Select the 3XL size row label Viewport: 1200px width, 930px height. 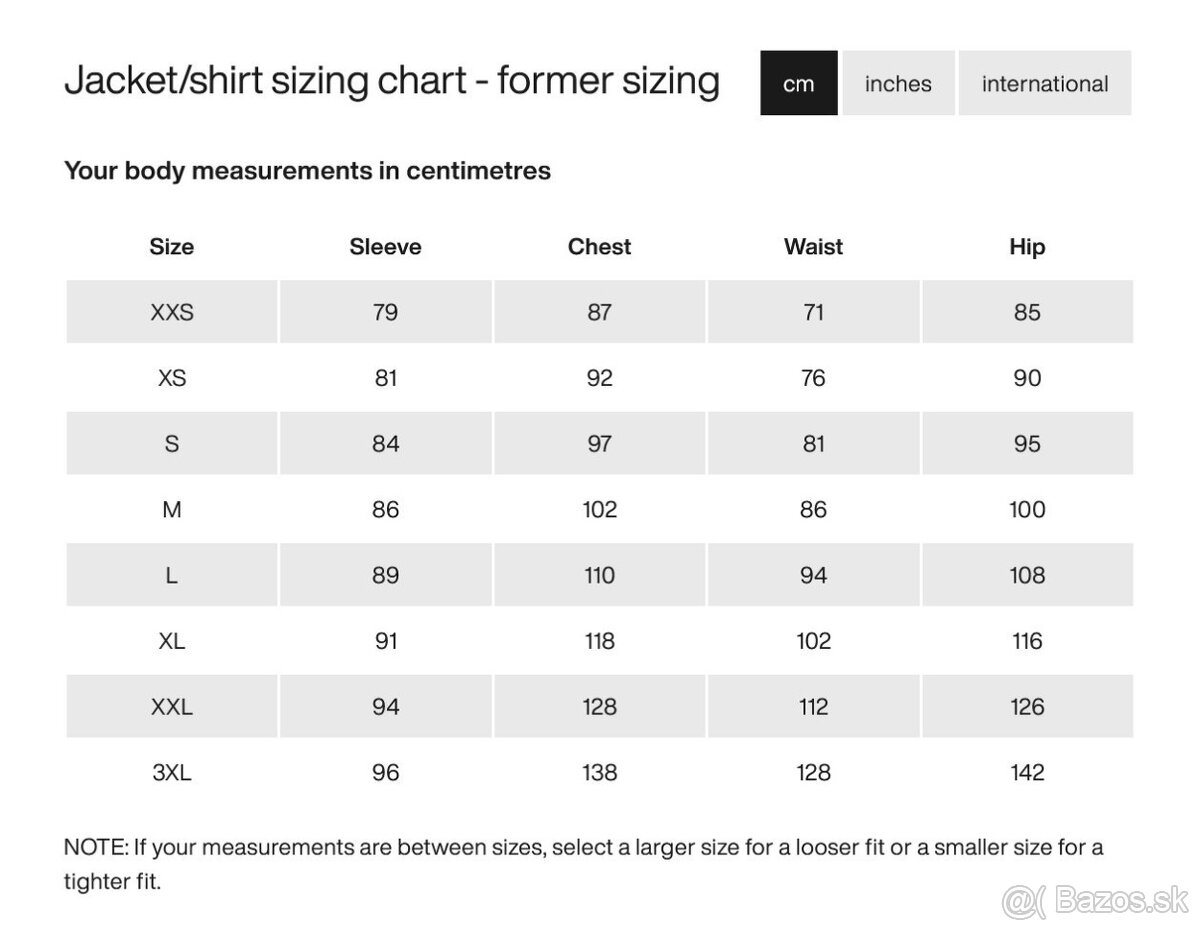[172, 773]
